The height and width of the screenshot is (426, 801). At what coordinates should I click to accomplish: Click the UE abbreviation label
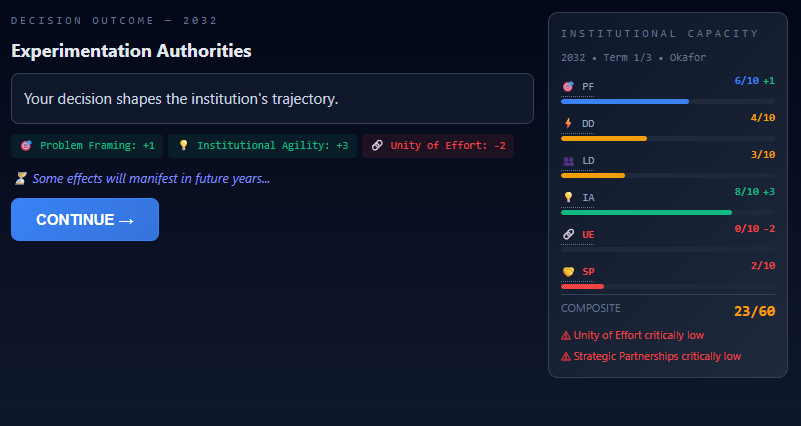[x=588, y=234]
